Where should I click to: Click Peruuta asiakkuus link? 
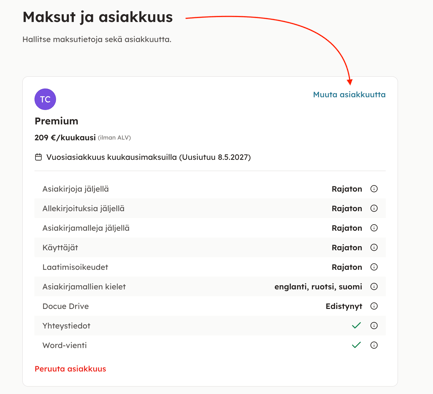click(70, 369)
